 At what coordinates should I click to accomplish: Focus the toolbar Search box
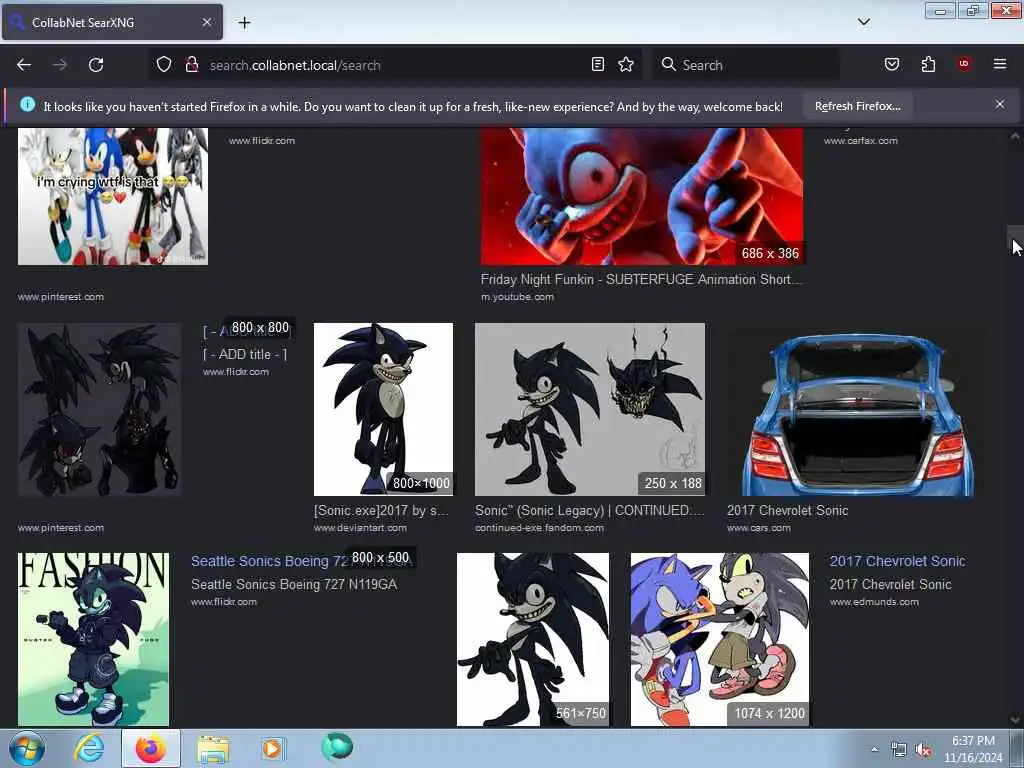(x=744, y=65)
